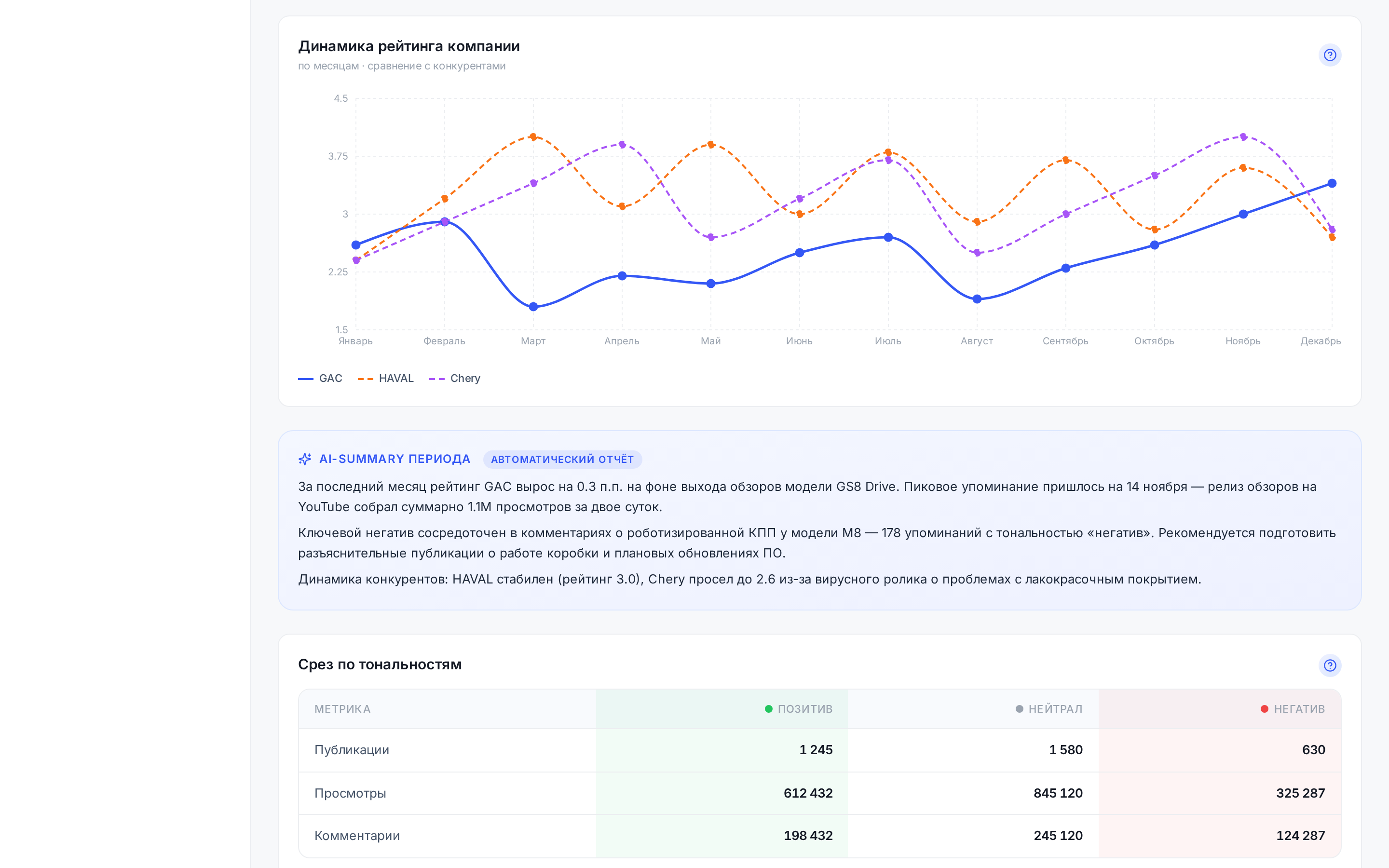Image resolution: width=1389 pixels, height=868 pixels.
Task: Toggle the HAVAL series in the legend
Action: click(x=385, y=379)
